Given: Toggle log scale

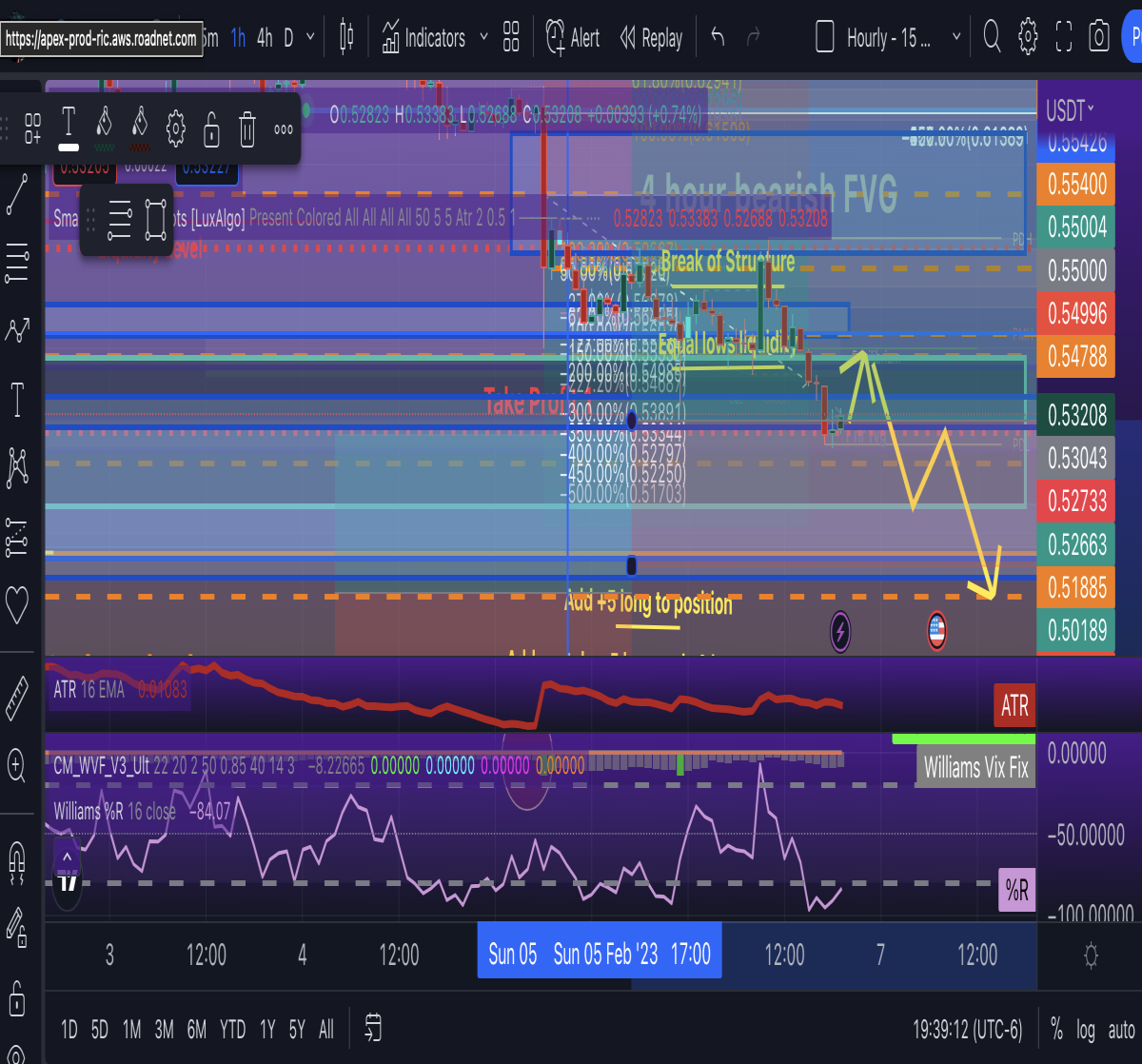Looking at the screenshot, I should (1086, 1029).
